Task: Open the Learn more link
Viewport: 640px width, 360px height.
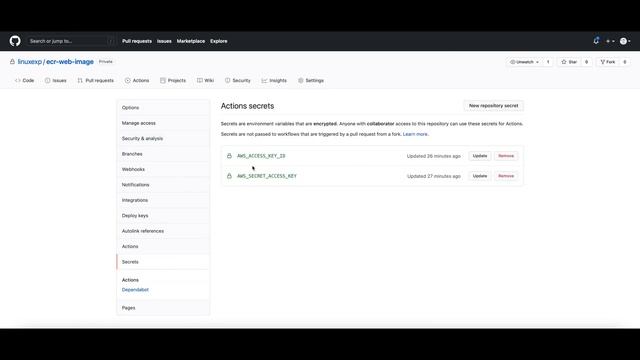Action: (415, 134)
